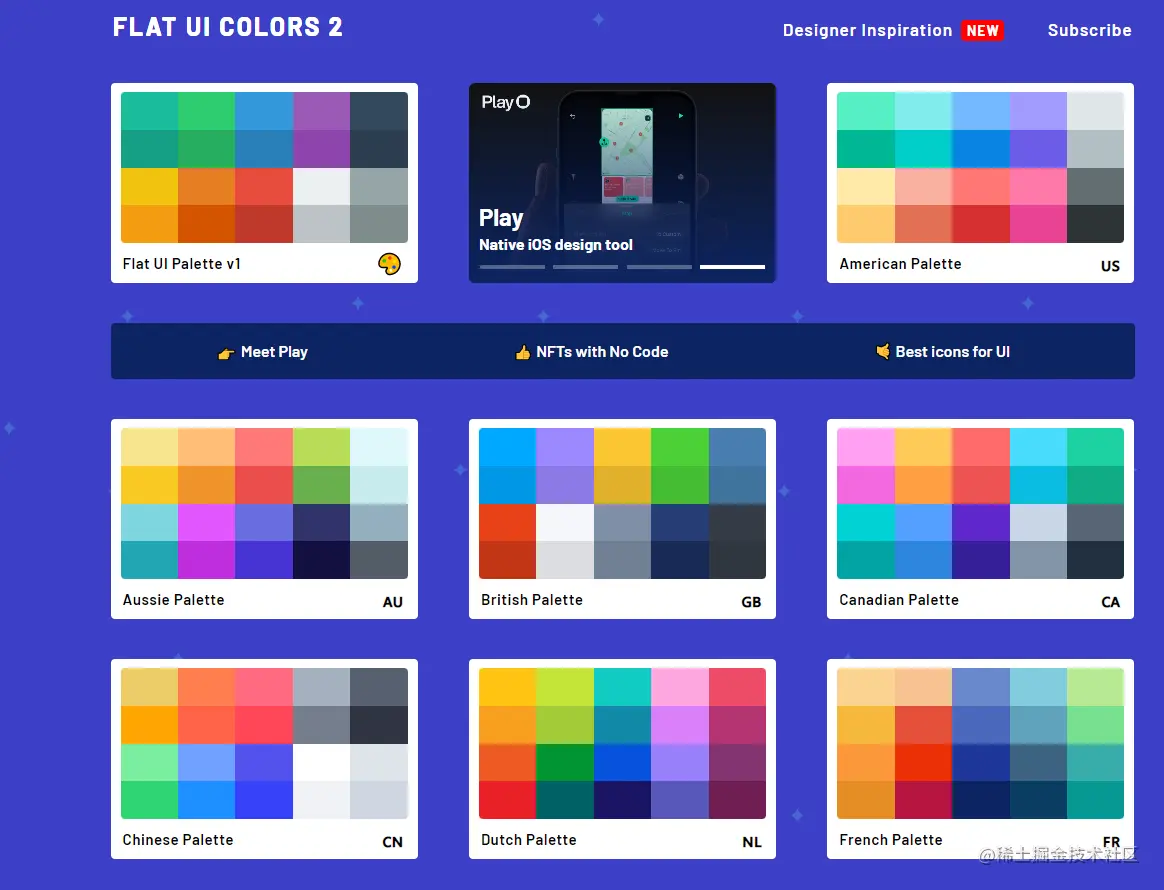Click the thumbs-up icon beside NFTs with No Code
Image resolution: width=1164 pixels, height=890 pixels.
[523, 352]
